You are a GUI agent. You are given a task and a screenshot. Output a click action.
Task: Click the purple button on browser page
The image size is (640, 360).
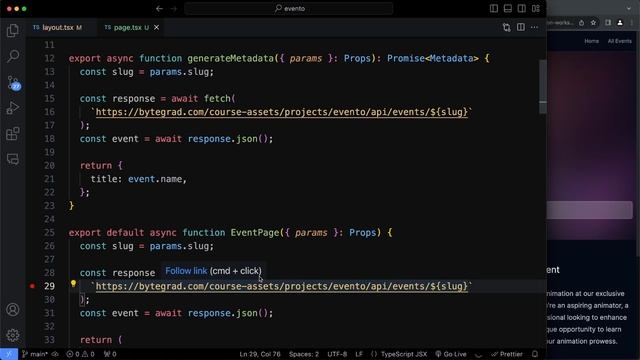pos(590,210)
